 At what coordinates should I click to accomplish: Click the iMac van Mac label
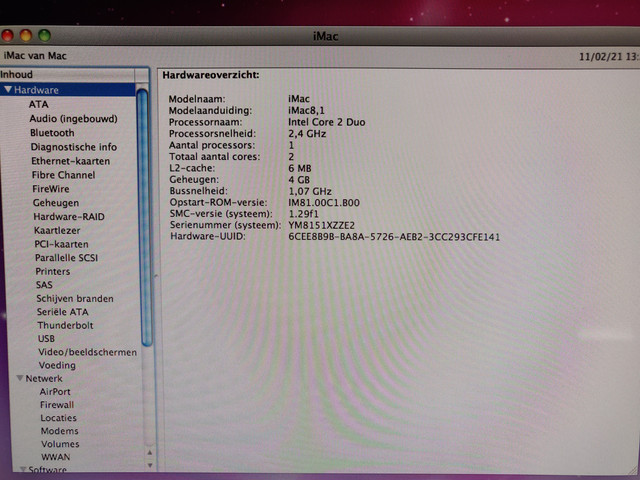click(35, 56)
